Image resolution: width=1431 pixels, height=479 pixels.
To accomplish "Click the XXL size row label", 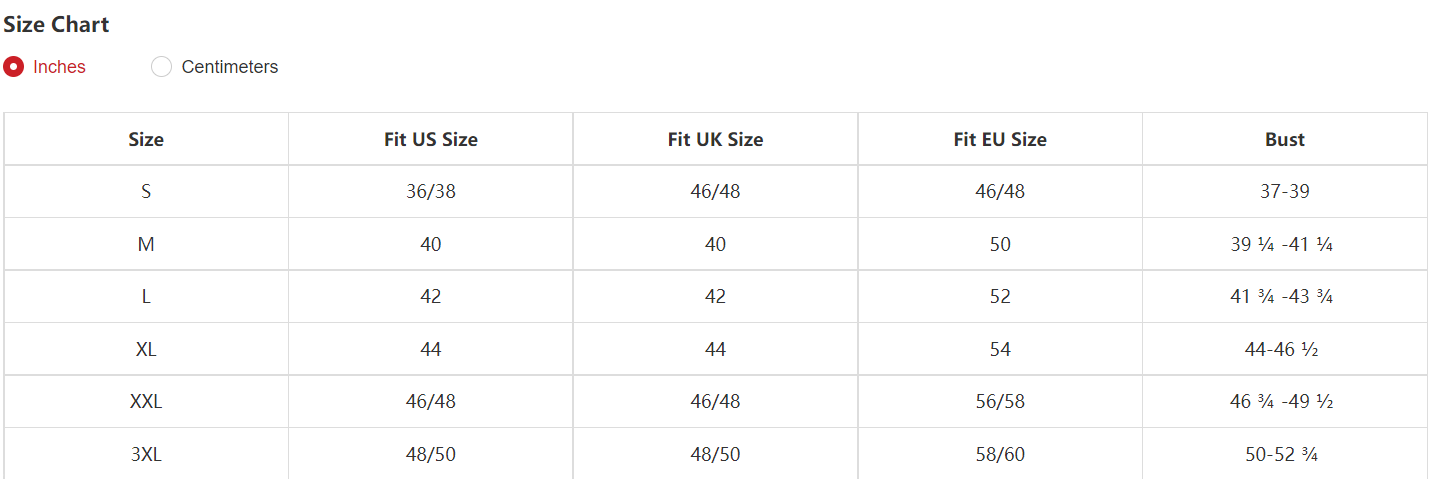I will click(x=146, y=402).
